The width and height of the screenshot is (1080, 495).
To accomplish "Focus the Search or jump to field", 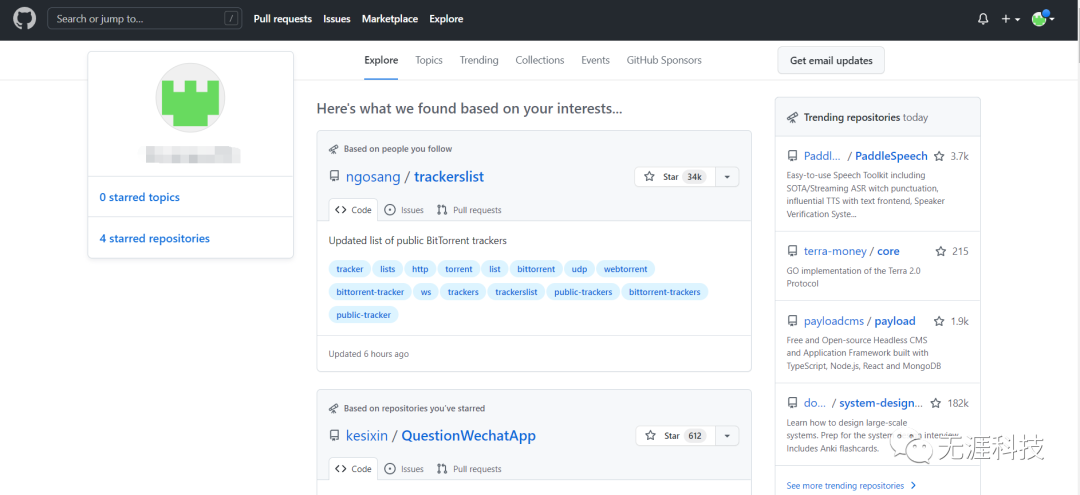I will (144, 19).
